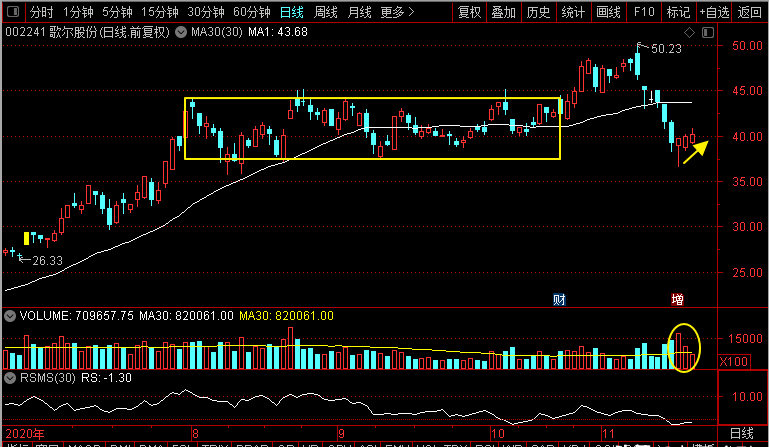
Task: Toggle the 复权 price adjustment button
Action: point(468,13)
